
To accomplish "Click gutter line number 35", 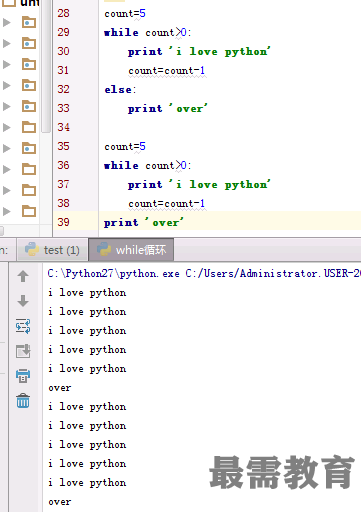I will coord(63,146).
